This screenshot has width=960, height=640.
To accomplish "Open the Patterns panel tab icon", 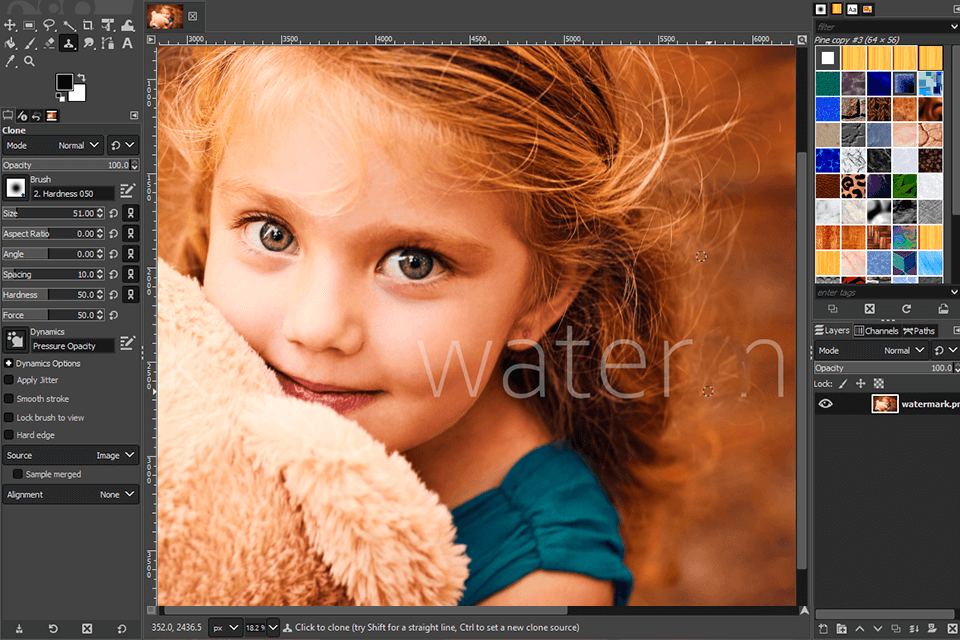I will tap(838, 9).
